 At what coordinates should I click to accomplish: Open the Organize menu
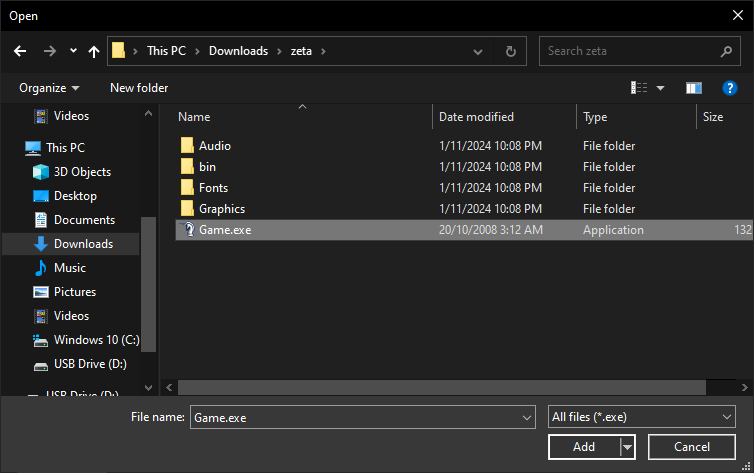[49, 88]
